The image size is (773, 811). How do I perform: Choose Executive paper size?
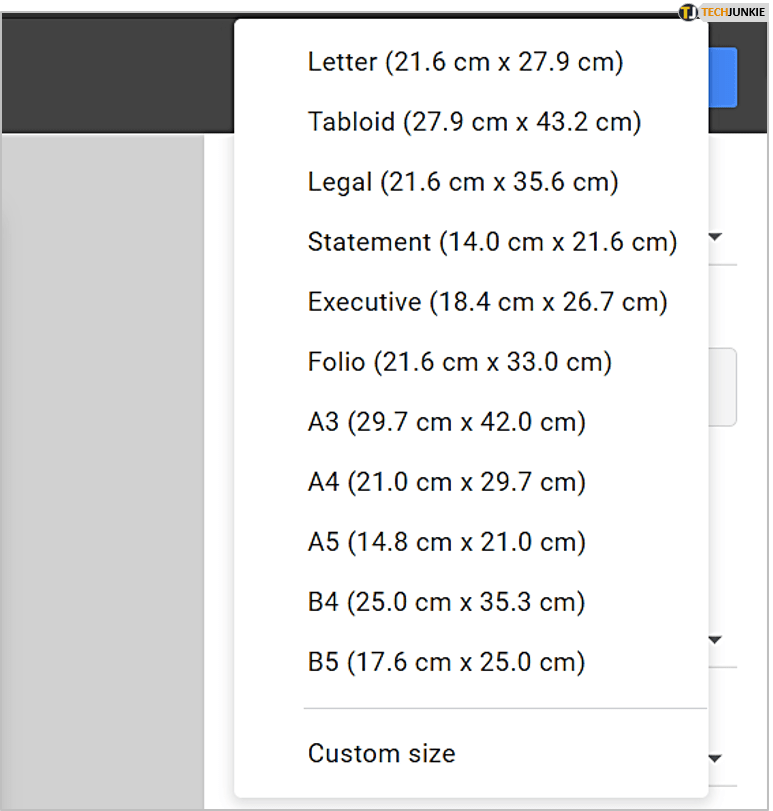pos(487,302)
